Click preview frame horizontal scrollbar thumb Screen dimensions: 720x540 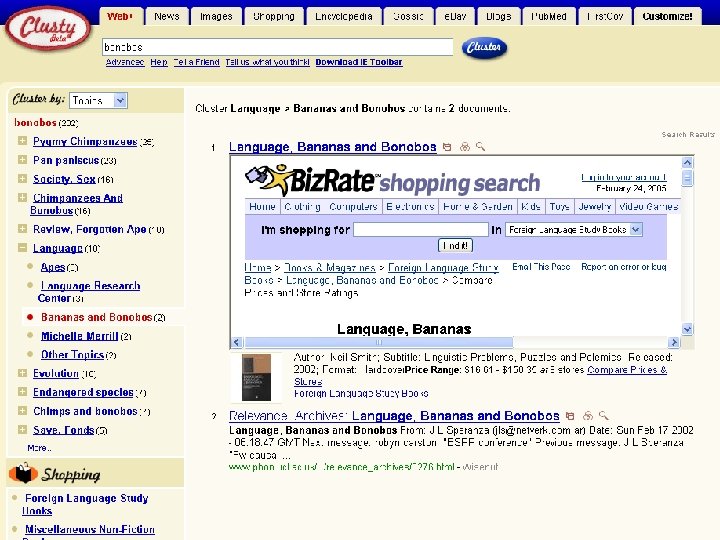[379, 342]
